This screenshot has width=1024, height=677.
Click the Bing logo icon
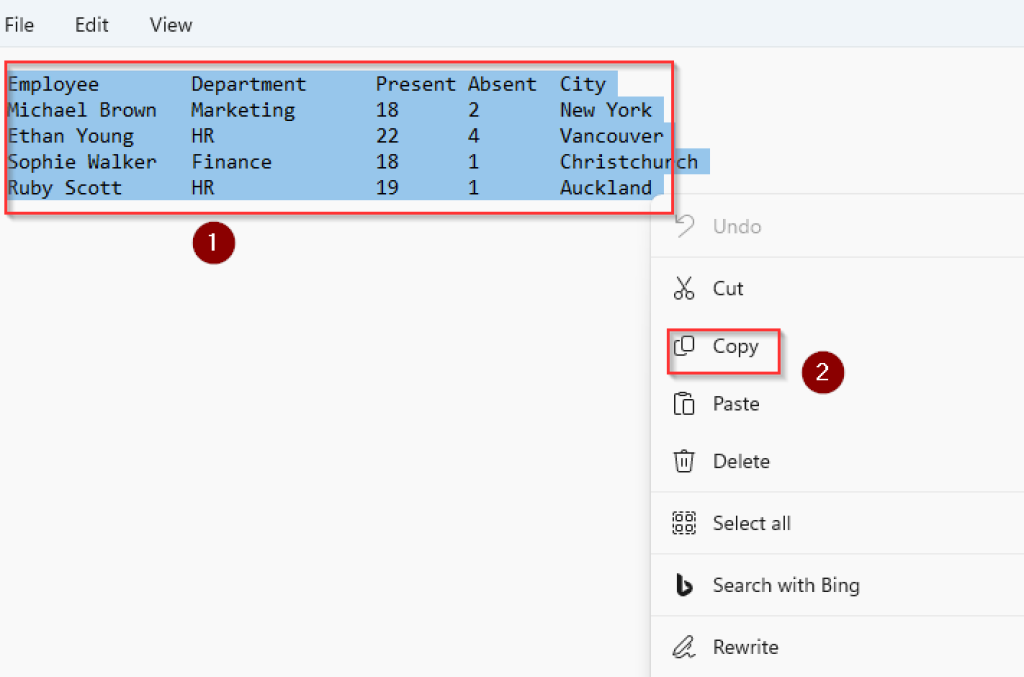point(685,586)
